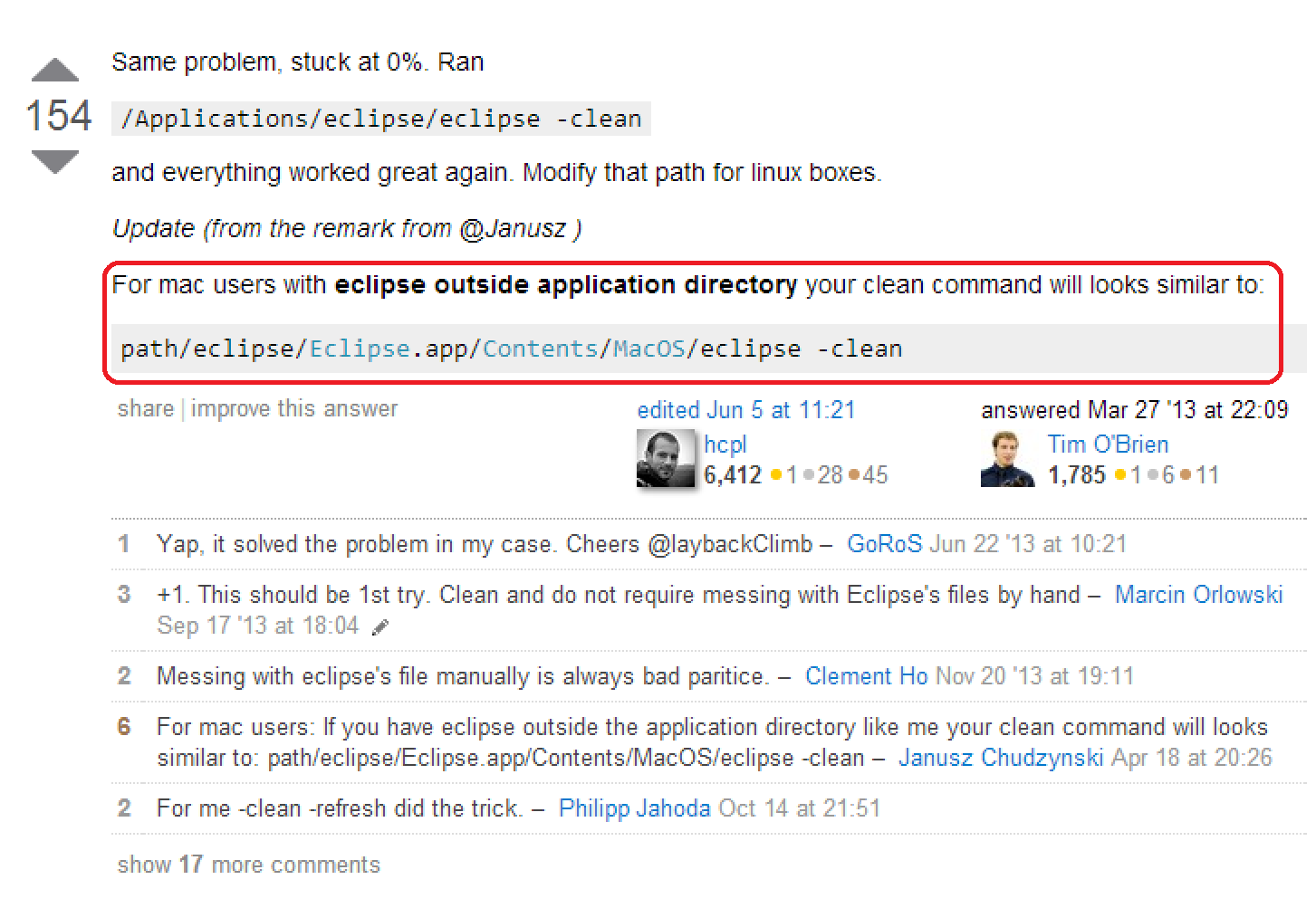Open Philipp Jahoda's profile link
The width and height of the screenshot is (1316, 908).
click(634, 808)
